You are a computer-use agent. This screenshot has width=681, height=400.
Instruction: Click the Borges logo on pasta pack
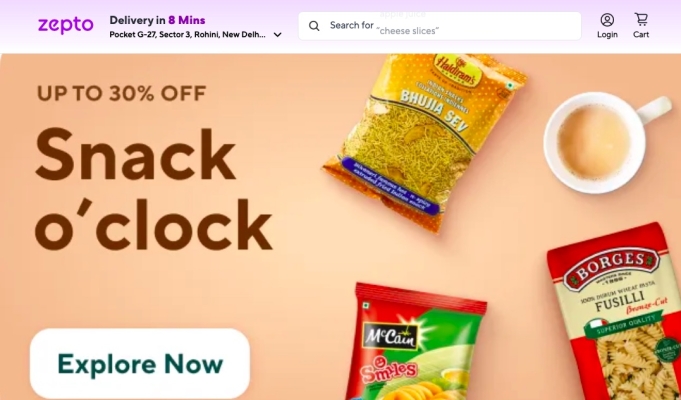tap(611, 264)
